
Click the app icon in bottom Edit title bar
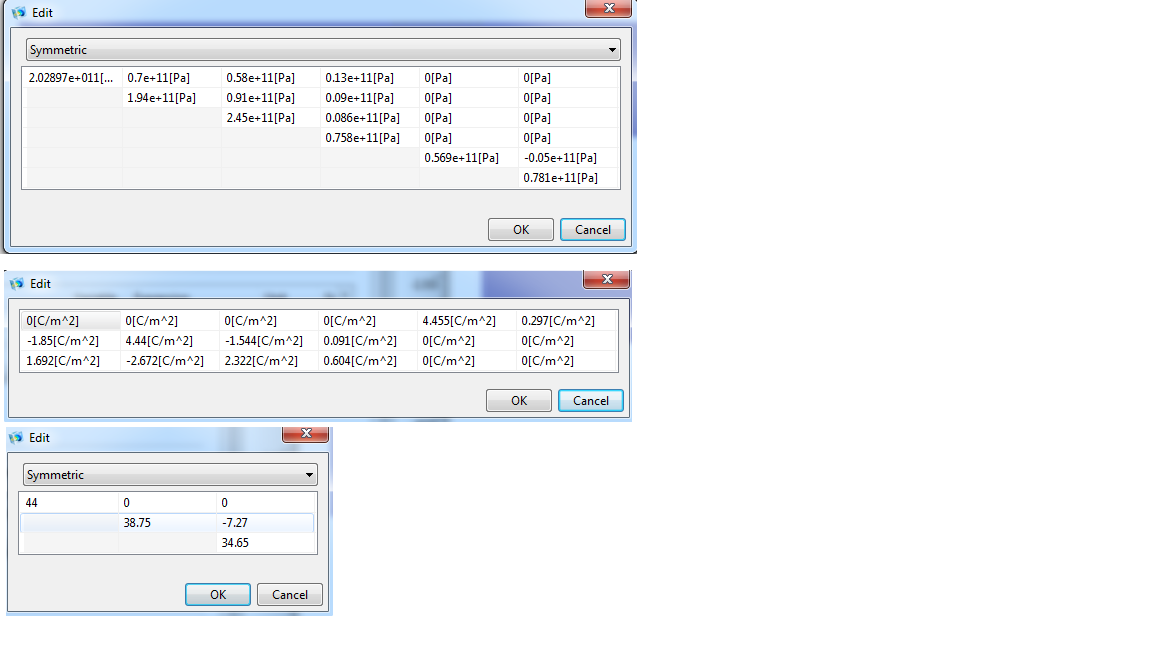[17, 438]
